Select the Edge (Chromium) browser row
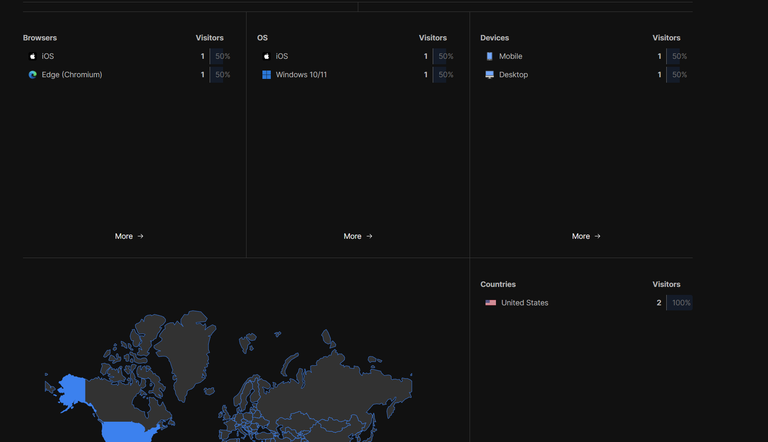This screenshot has height=442, width=768. point(129,74)
